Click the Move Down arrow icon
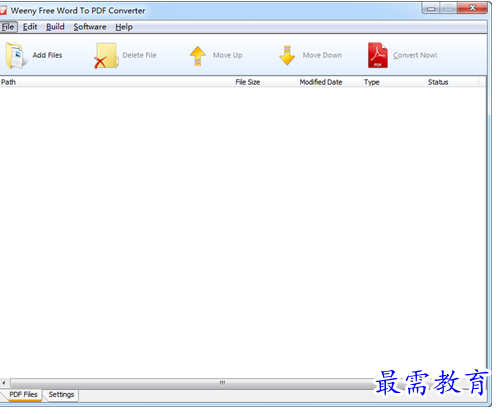Screen dimensions: 497x414 [287, 55]
